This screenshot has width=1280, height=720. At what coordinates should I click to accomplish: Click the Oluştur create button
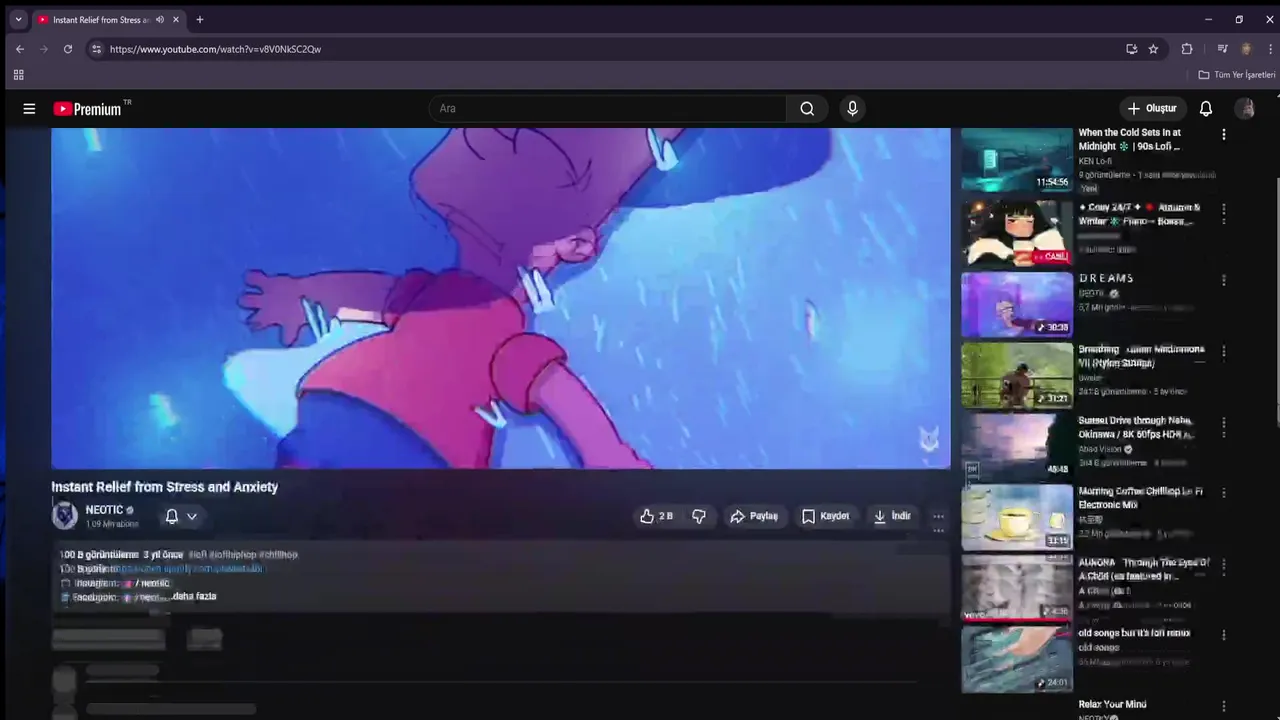[x=1152, y=109]
